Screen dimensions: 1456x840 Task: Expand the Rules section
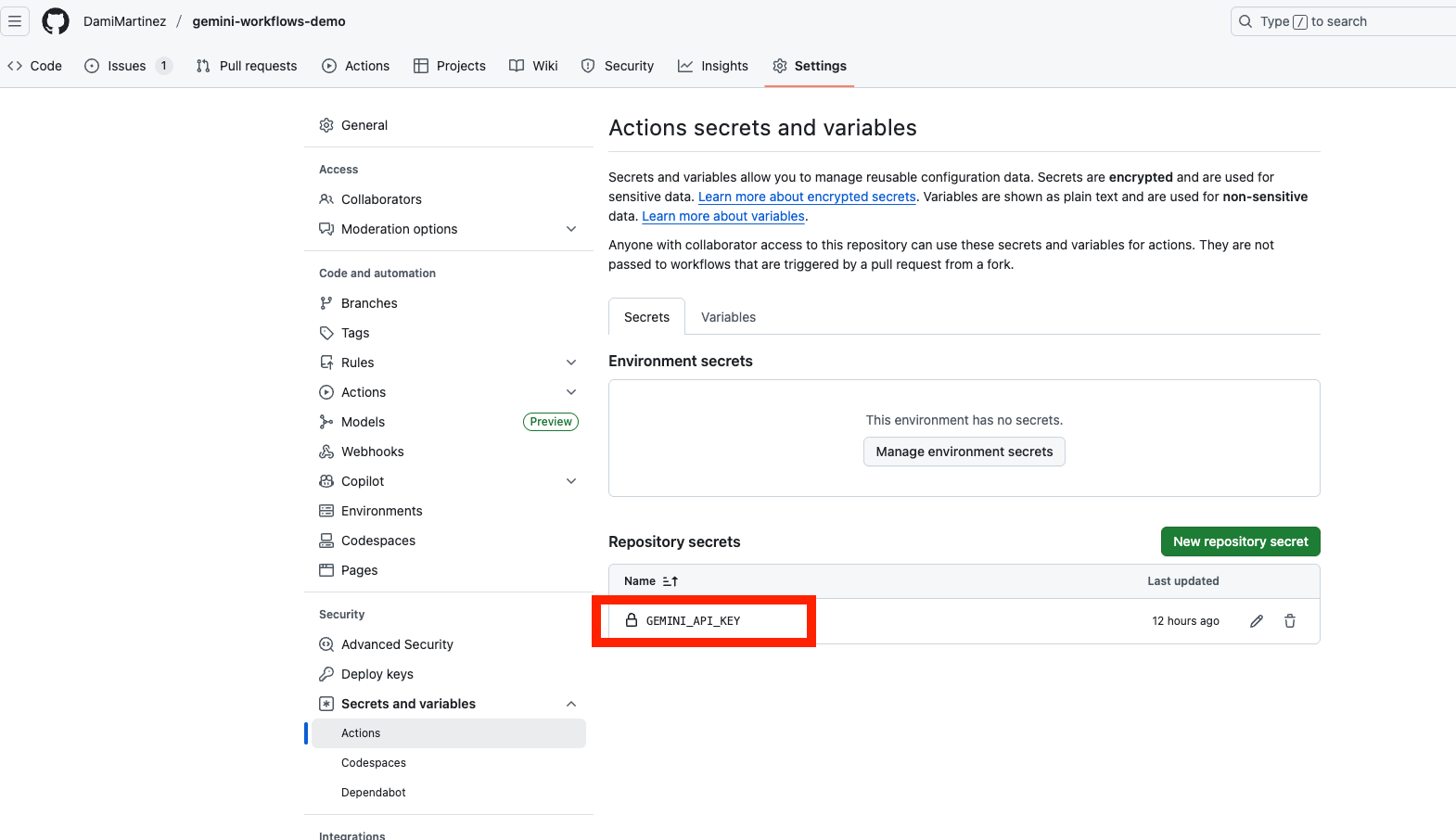[x=571, y=363]
